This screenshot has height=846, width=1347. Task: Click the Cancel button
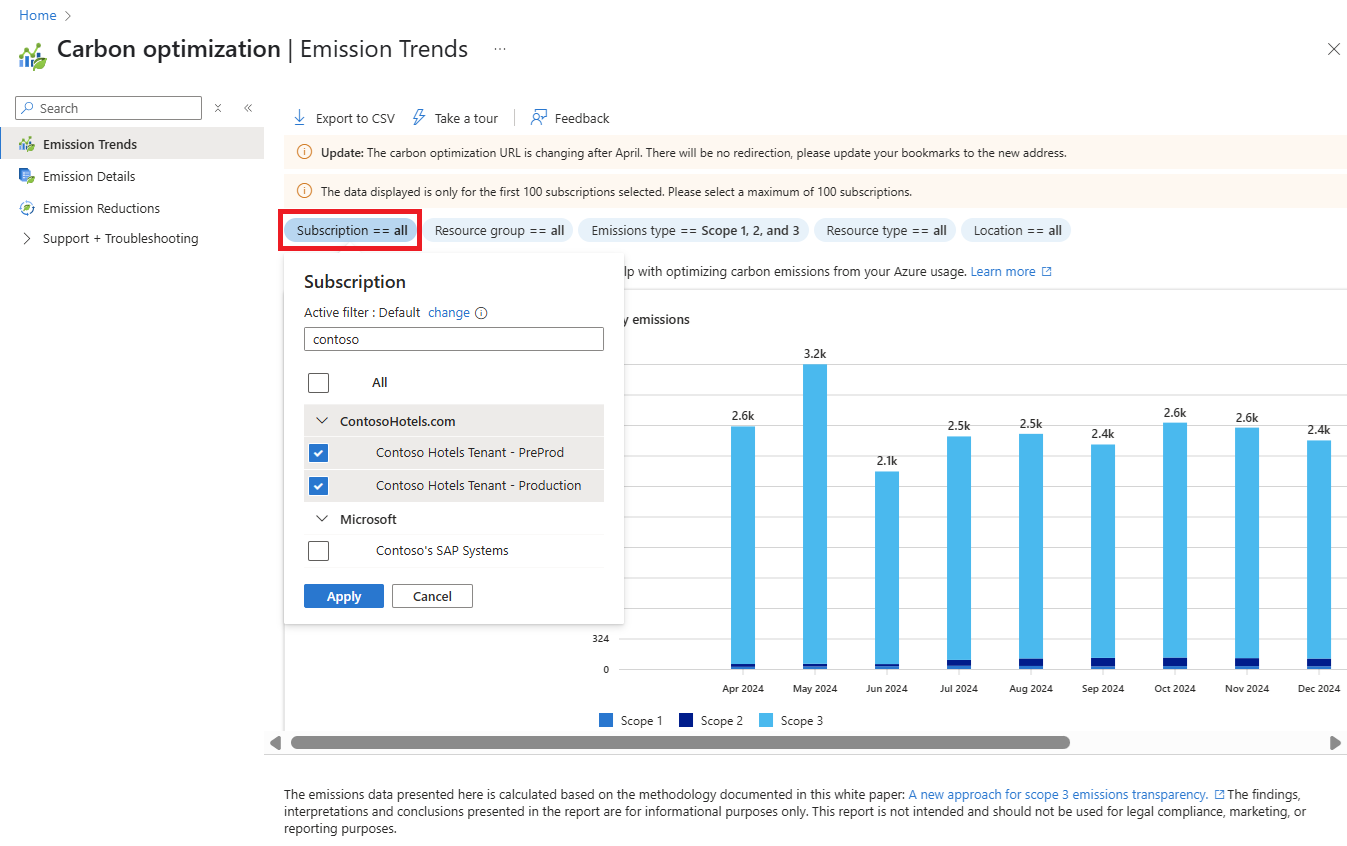click(432, 596)
